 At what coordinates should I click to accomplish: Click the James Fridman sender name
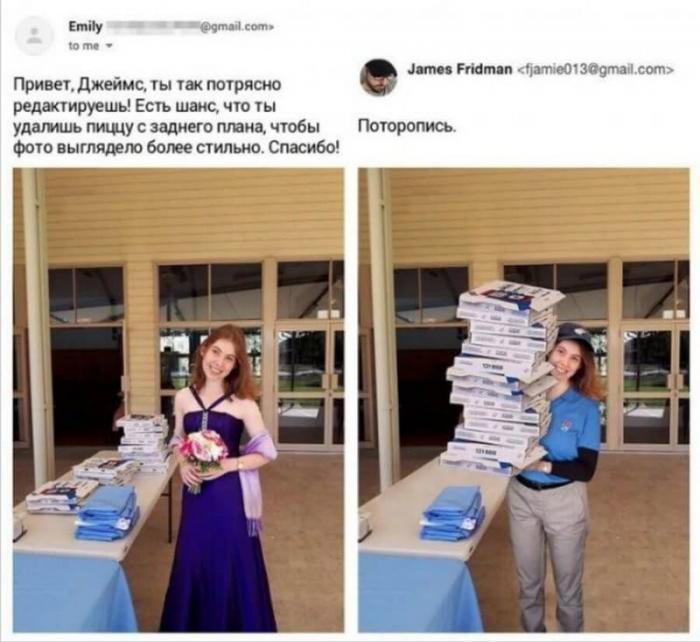coord(460,69)
